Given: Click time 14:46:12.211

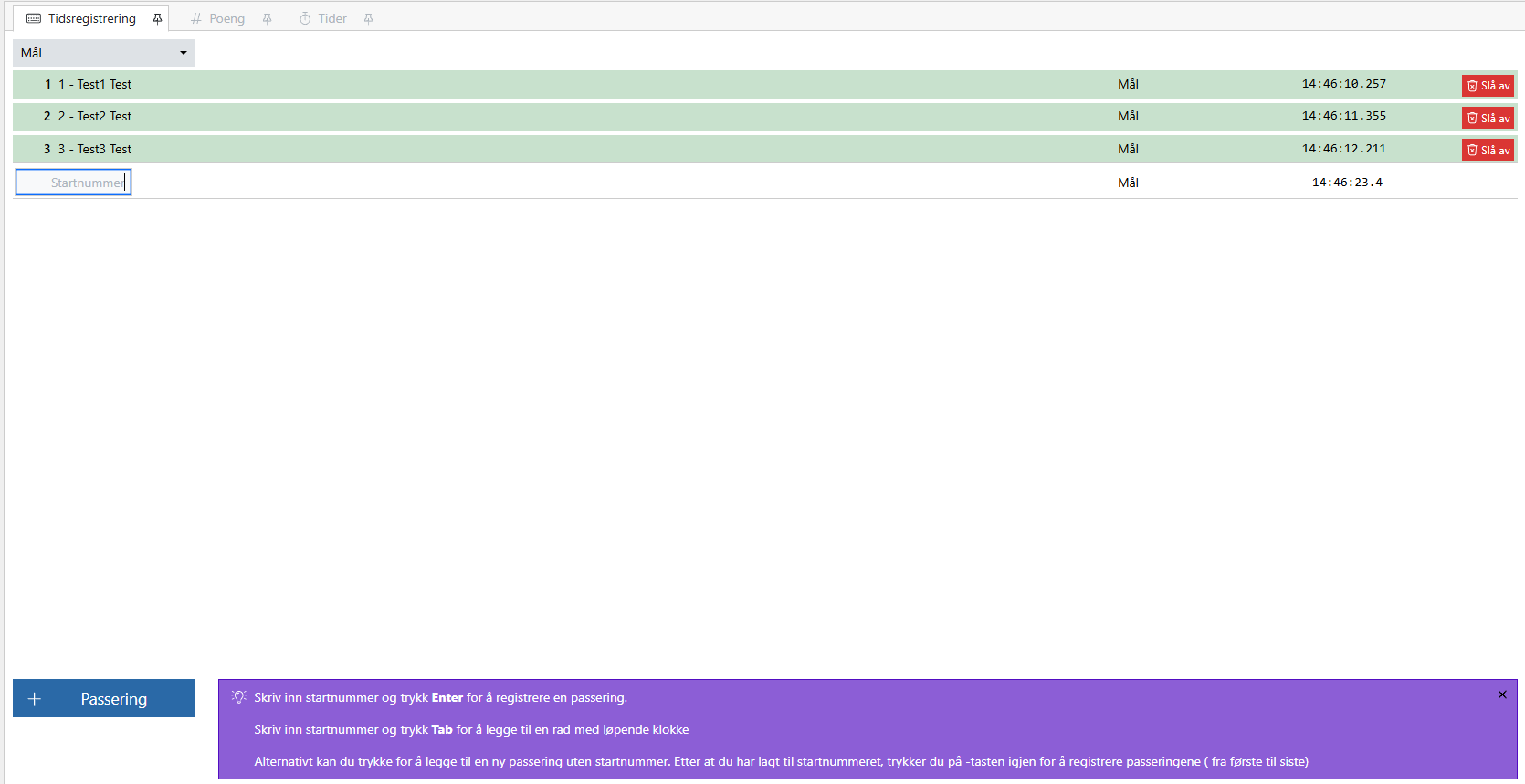Looking at the screenshot, I should click(x=1343, y=149).
